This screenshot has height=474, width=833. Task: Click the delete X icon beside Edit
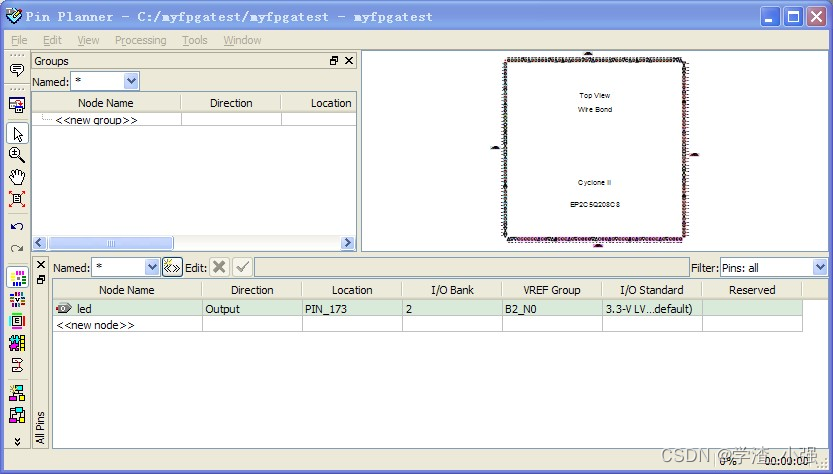coord(219,267)
